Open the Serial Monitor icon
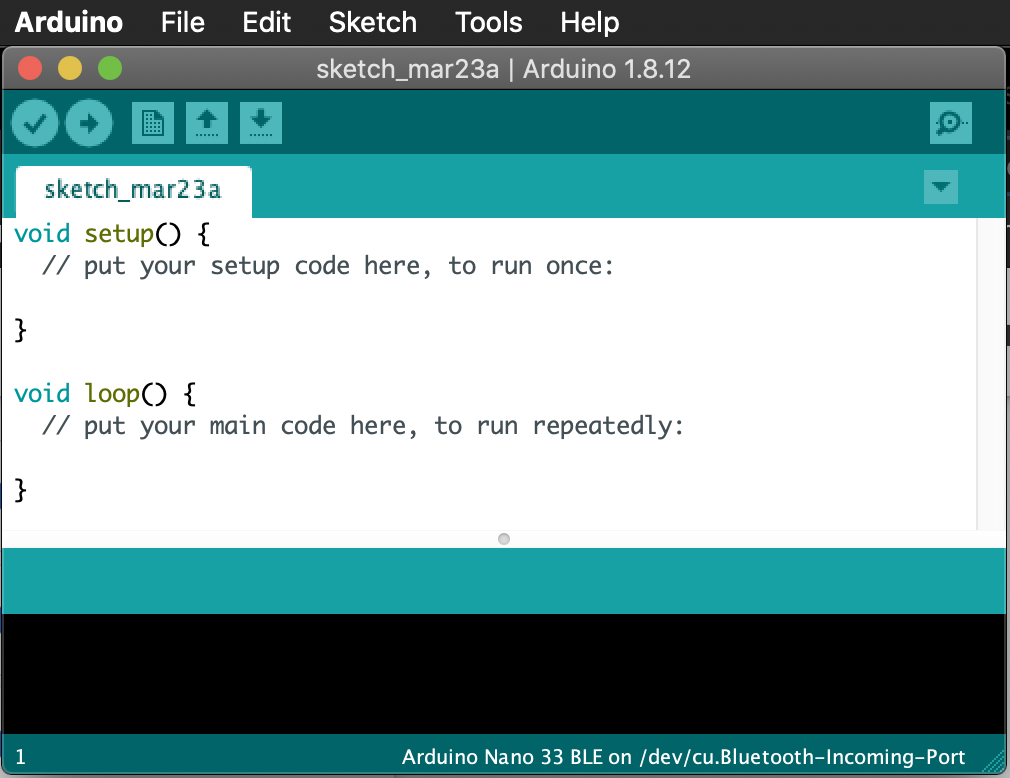The height and width of the screenshot is (778, 1010). point(950,122)
